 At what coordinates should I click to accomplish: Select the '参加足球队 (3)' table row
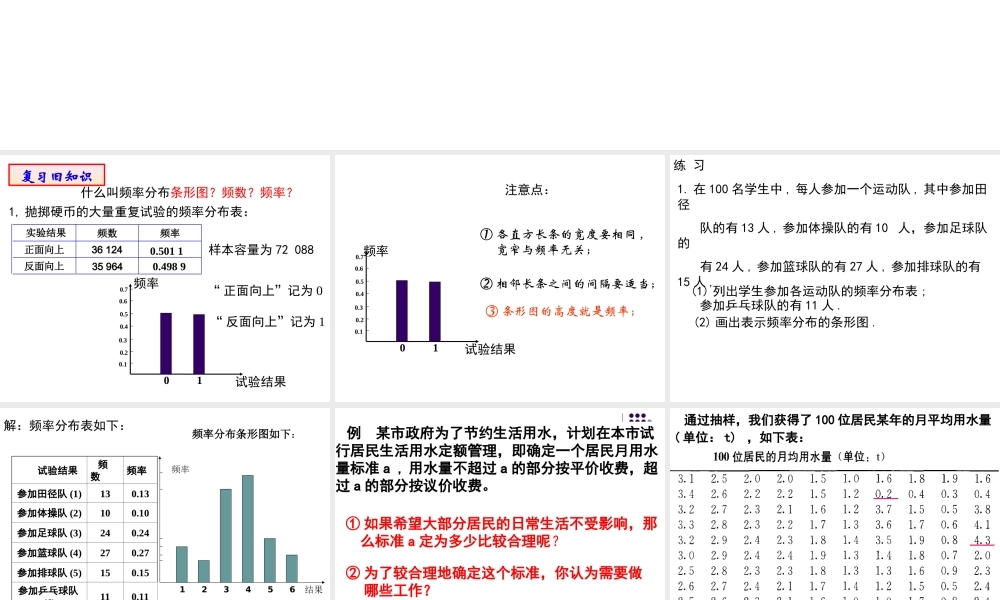84,533
